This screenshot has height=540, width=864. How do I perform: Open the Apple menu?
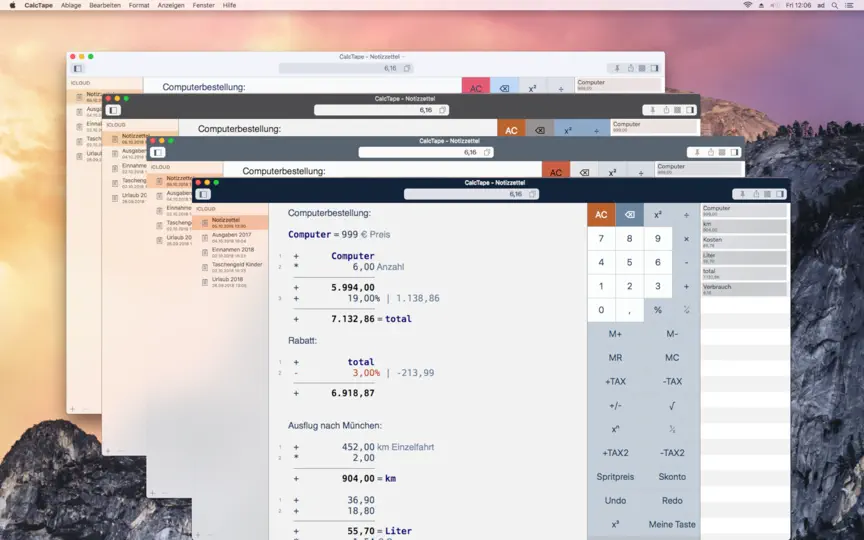point(12,5)
